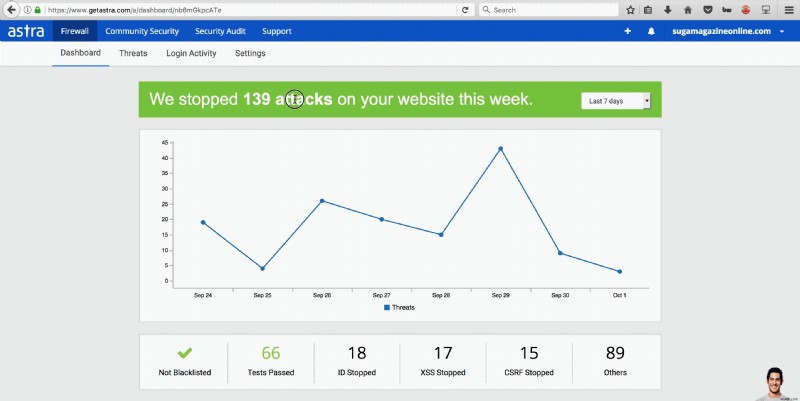Image resolution: width=800 pixels, height=401 pixels.
Task: Go to the browser home page icon
Action: click(688, 10)
